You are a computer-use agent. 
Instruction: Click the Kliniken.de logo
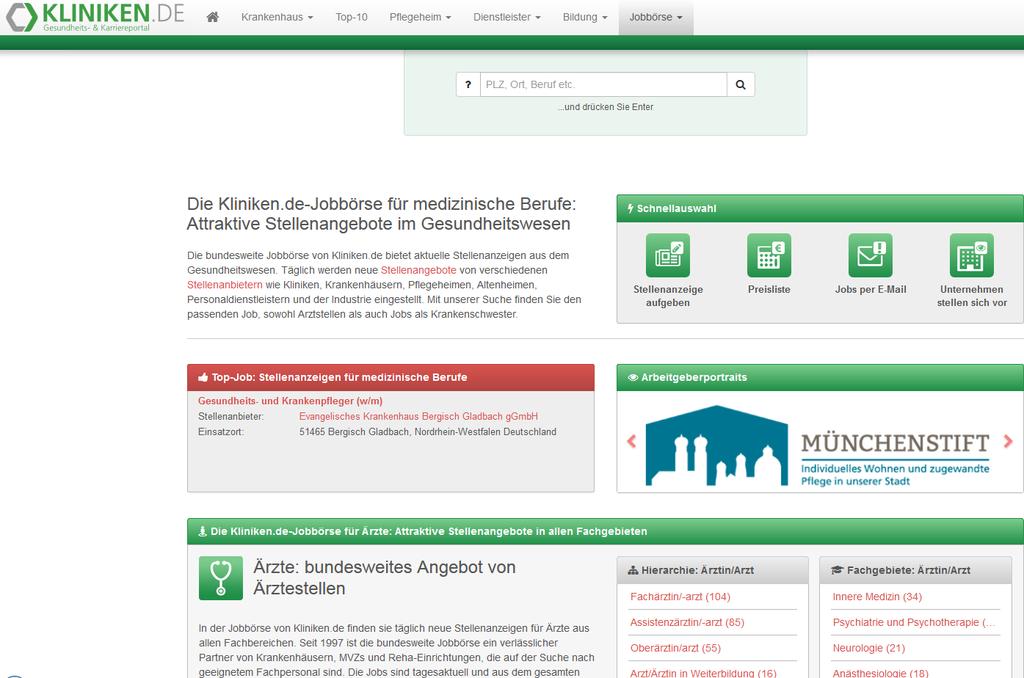[95, 17]
